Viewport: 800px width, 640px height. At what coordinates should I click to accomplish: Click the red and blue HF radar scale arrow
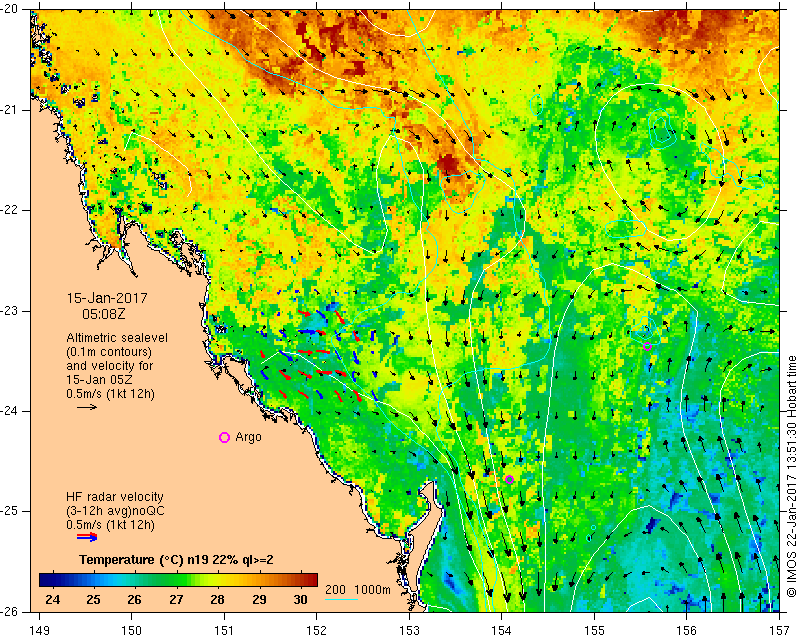[x=87, y=537]
